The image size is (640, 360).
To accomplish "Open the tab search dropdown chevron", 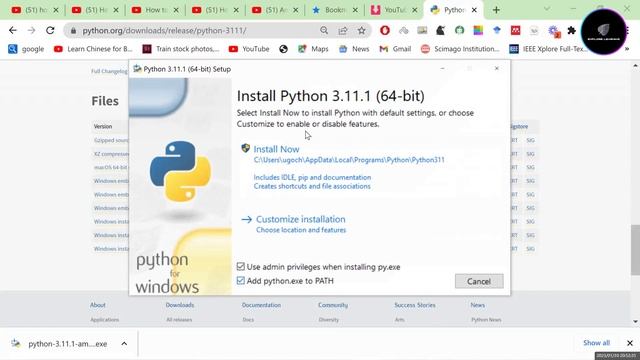I will [x=547, y=9].
